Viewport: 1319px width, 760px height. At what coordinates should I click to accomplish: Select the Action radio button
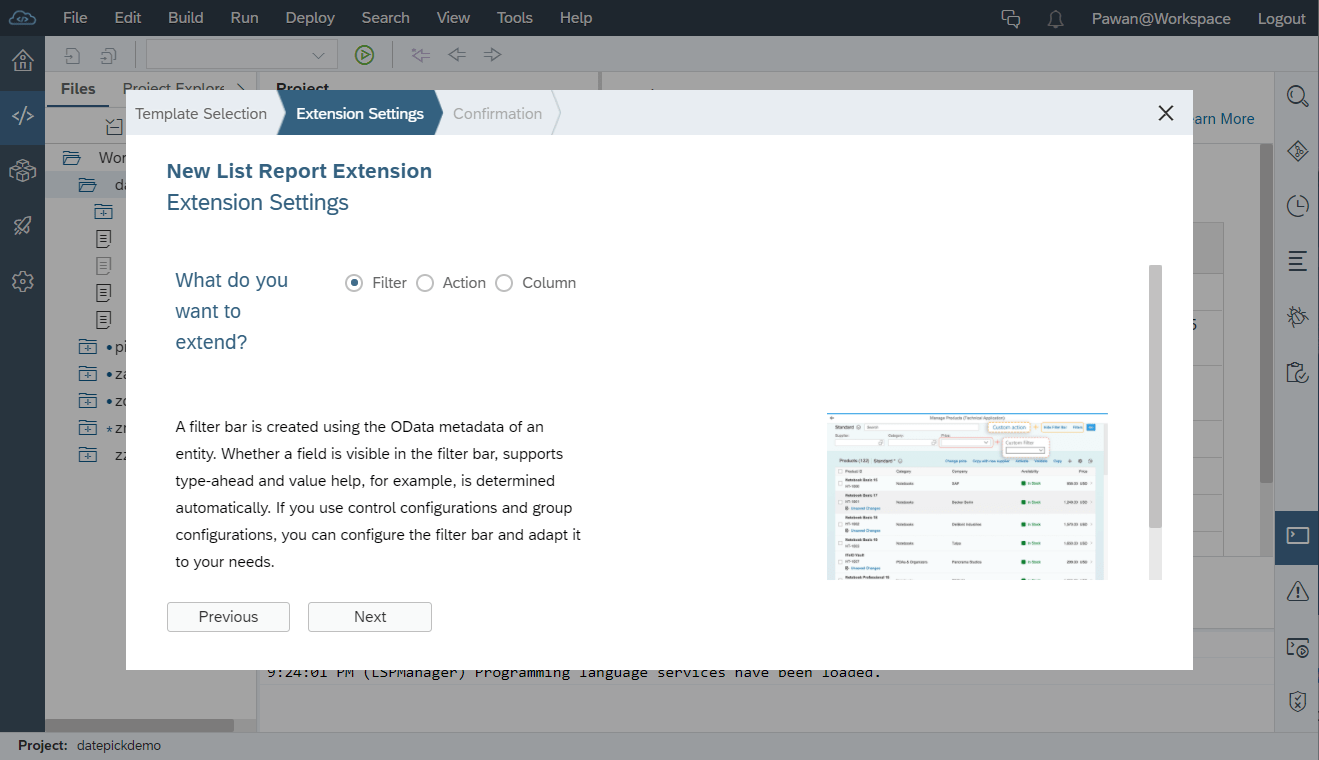[424, 283]
